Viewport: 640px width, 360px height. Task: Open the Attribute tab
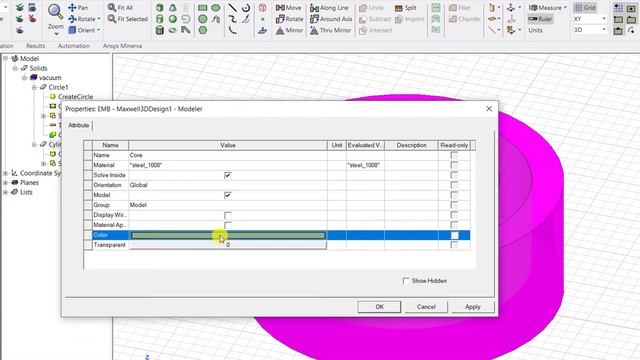click(x=78, y=125)
